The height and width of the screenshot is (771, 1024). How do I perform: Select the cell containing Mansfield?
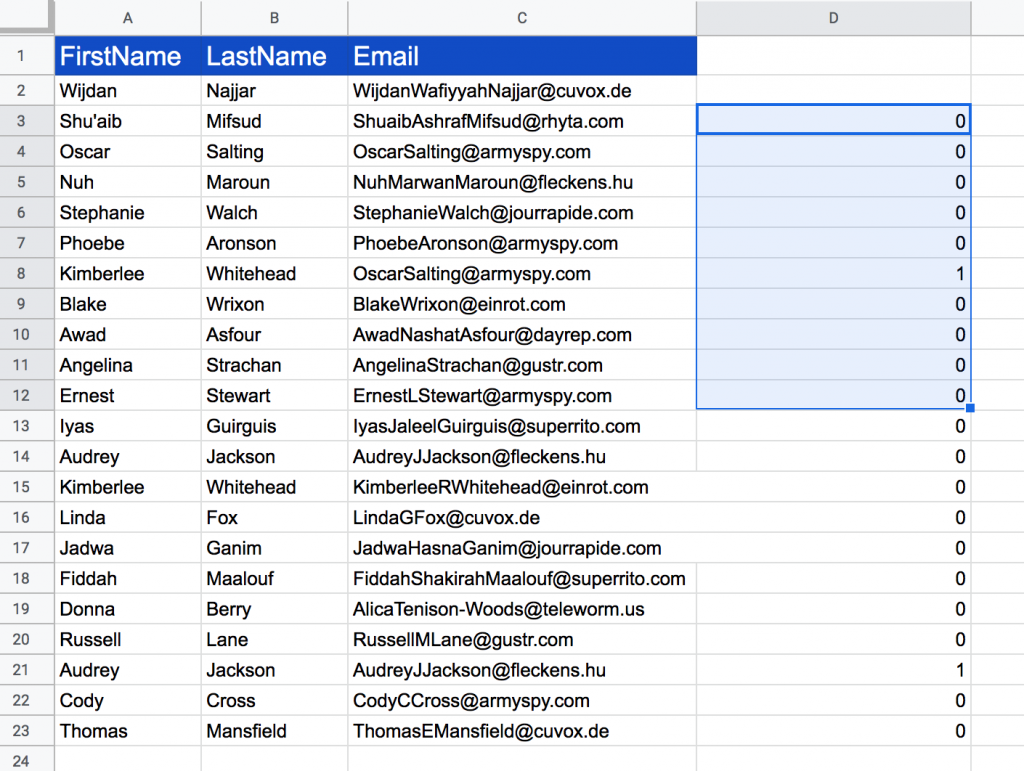[274, 731]
